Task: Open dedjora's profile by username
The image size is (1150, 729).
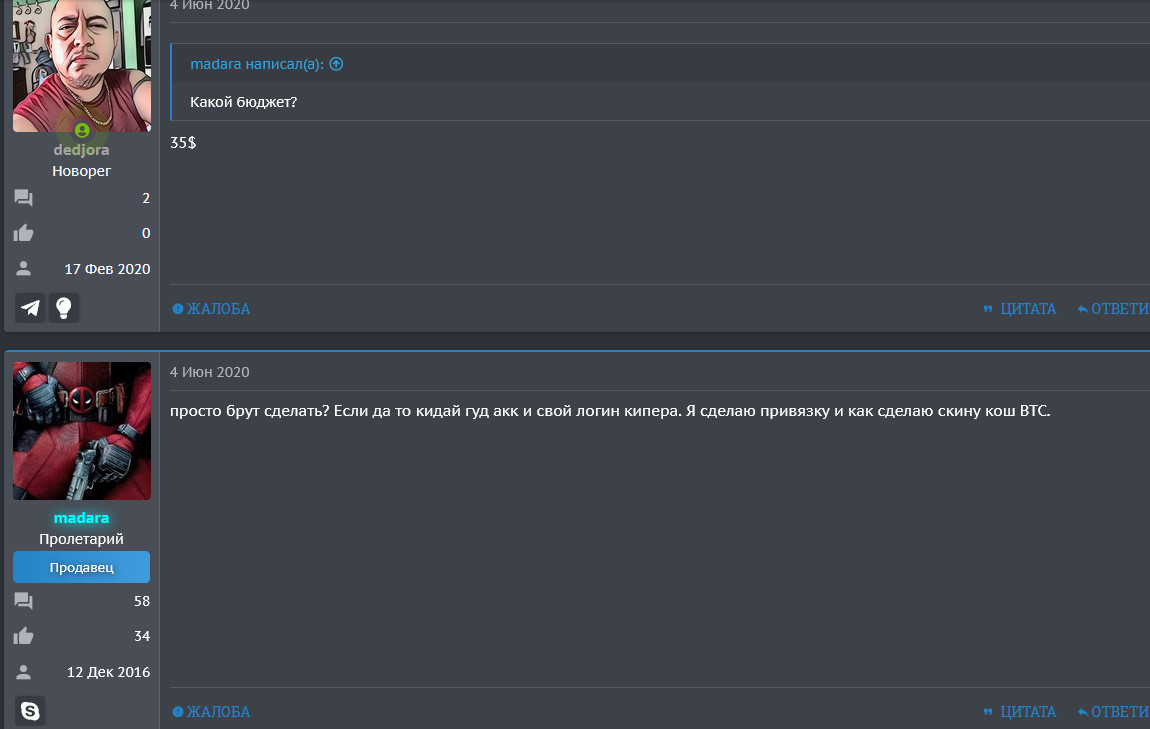Action: (81, 150)
